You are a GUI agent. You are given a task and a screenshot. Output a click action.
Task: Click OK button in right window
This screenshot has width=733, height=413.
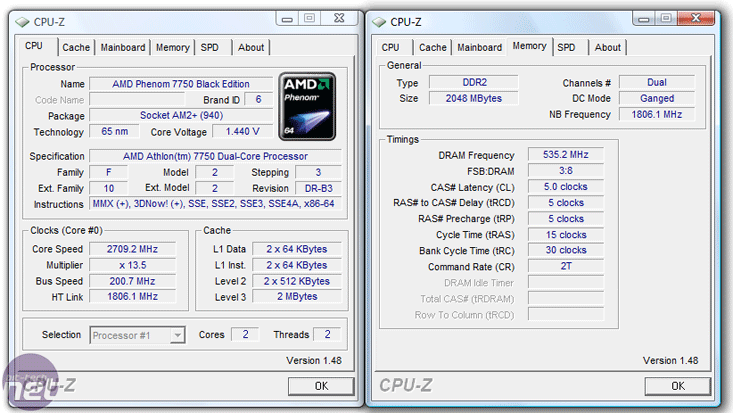pos(678,386)
